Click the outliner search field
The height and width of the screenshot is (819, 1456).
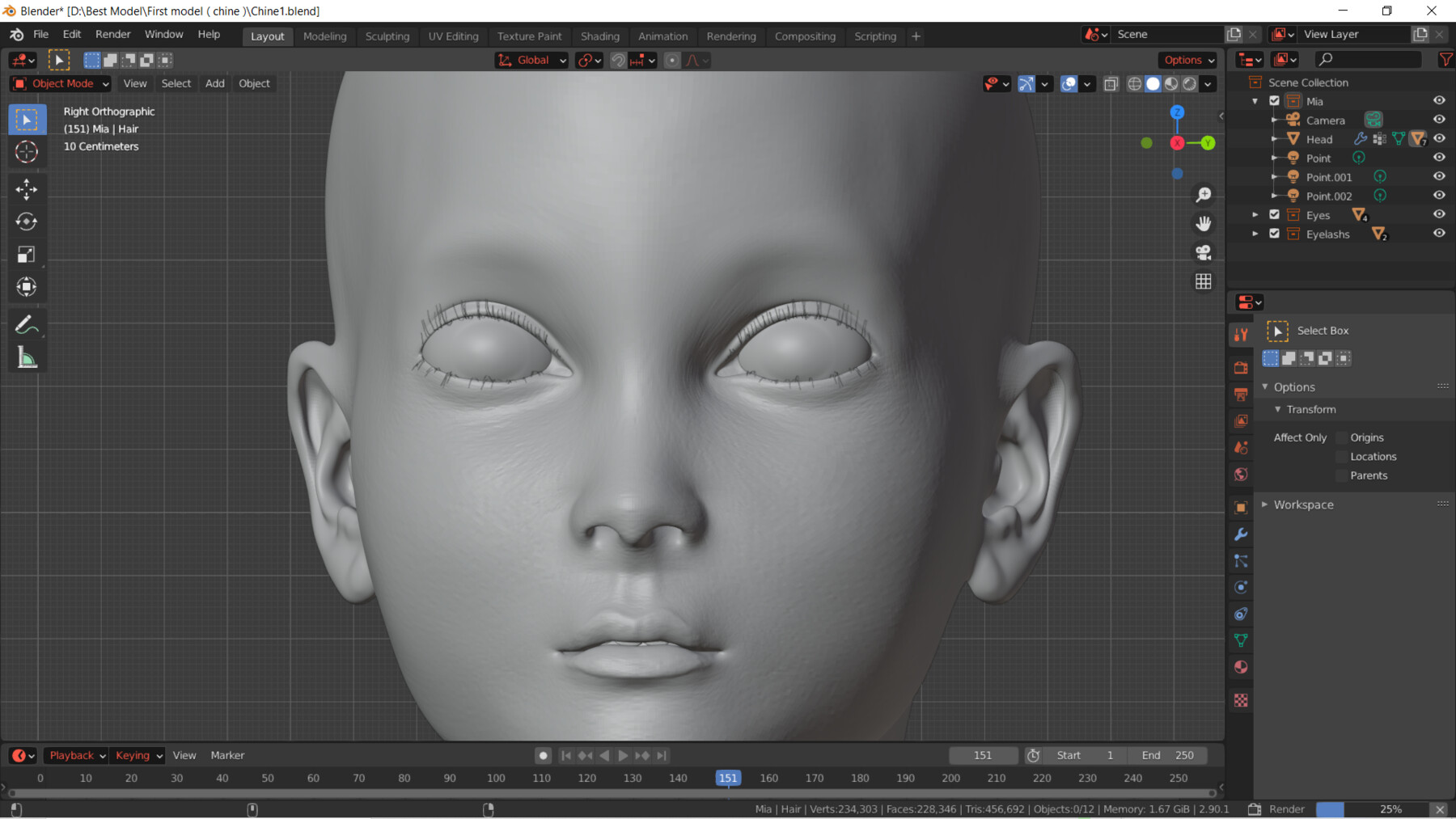click(1367, 59)
